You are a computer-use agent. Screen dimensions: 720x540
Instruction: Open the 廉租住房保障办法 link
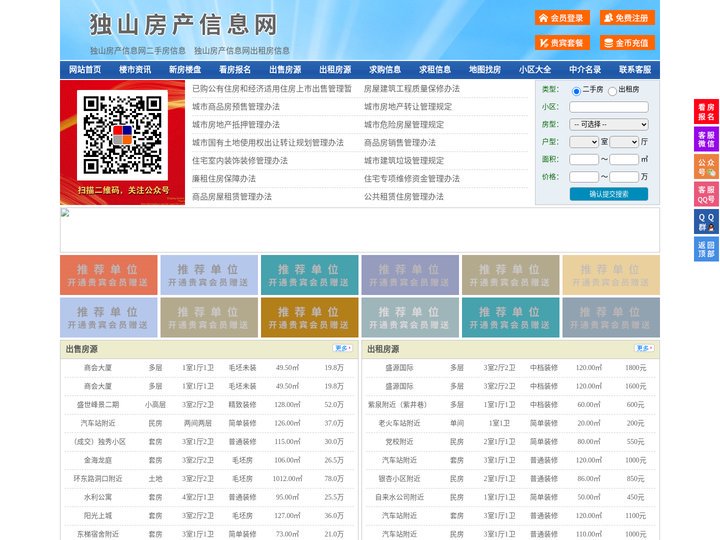coord(224,179)
